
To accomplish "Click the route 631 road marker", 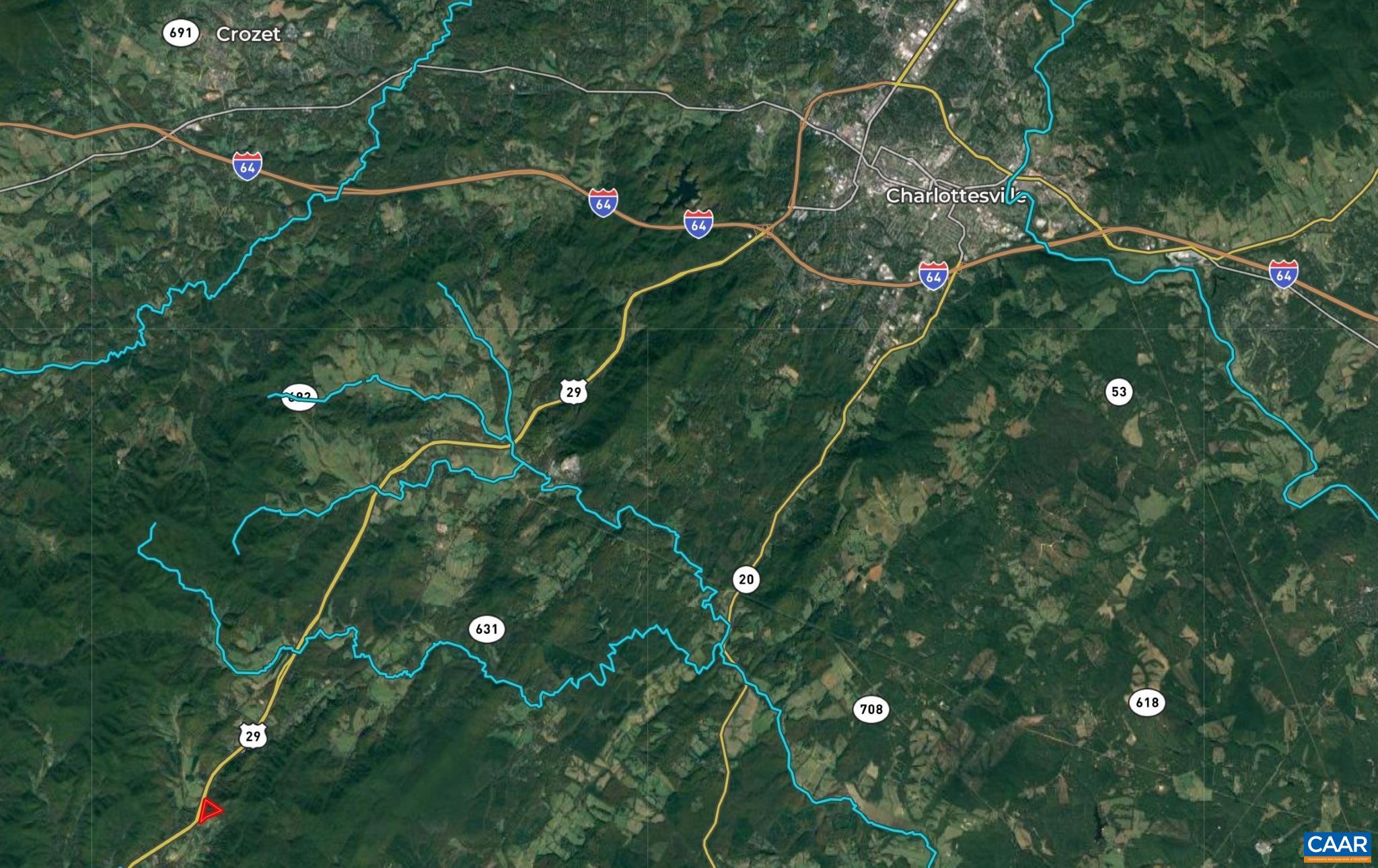I will pos(486,629).
